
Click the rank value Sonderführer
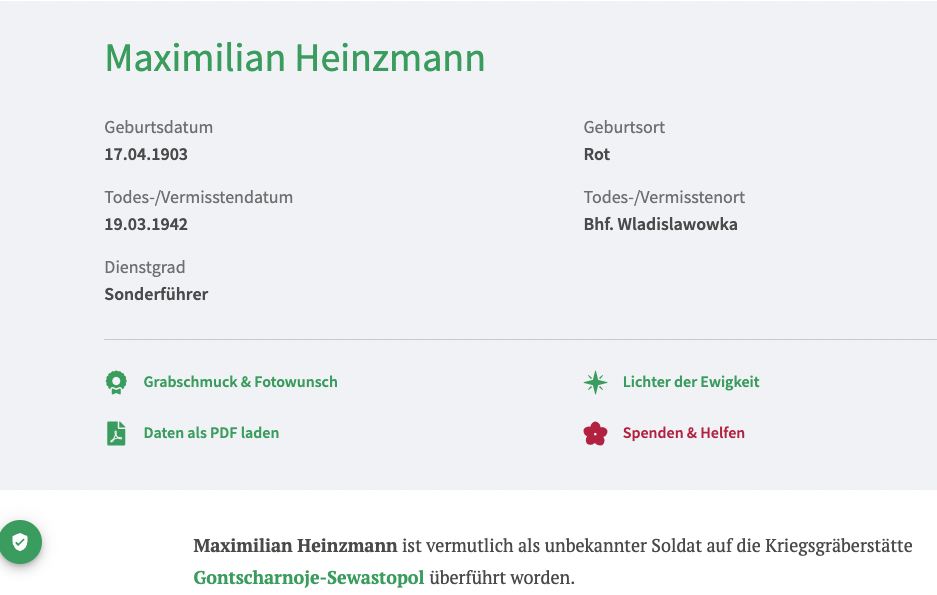pyautogui.click(x=156, y=294)
